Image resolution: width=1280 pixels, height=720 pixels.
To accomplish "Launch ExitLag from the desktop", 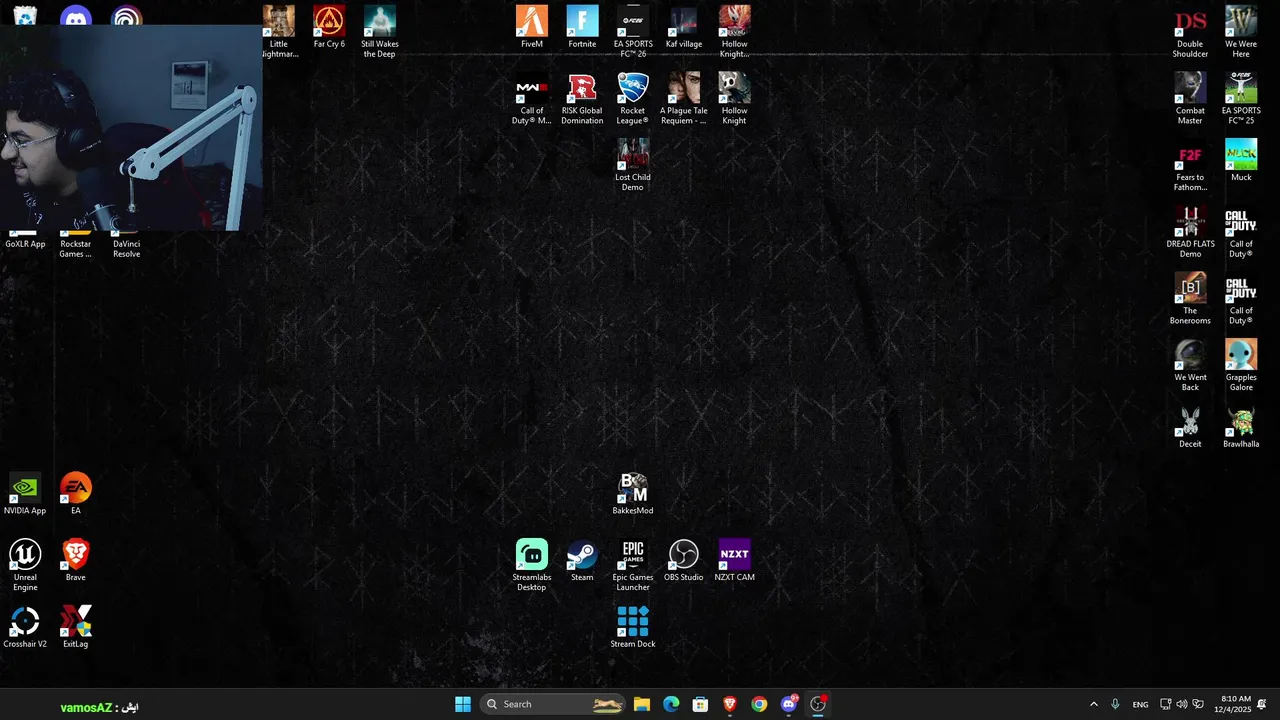I will pos(76,627).
